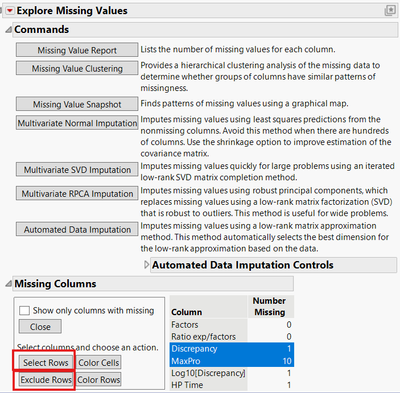
Task: Launch Missing Value Clustering
Action: pos(77,68)
